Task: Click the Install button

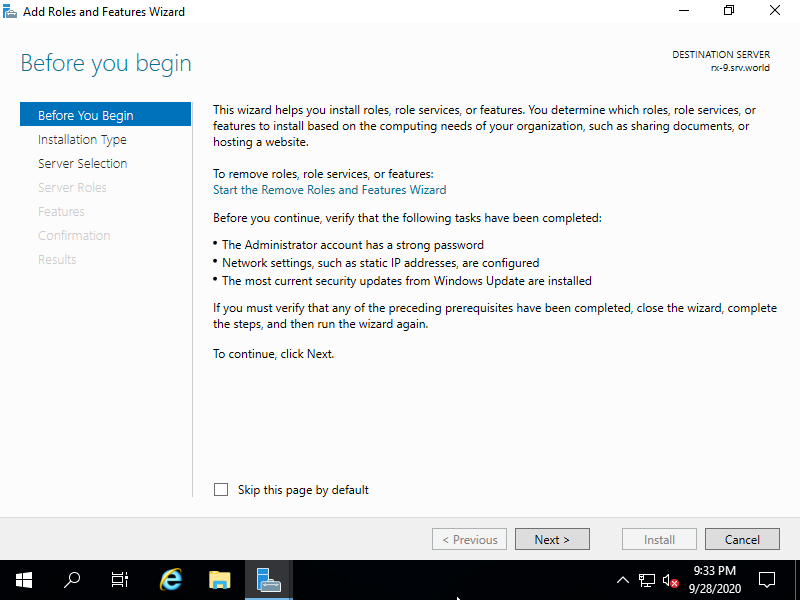Action: point(659,539)
